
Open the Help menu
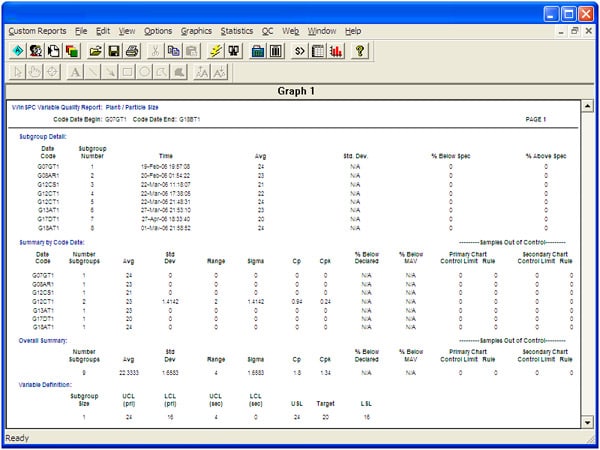(353, 31)
